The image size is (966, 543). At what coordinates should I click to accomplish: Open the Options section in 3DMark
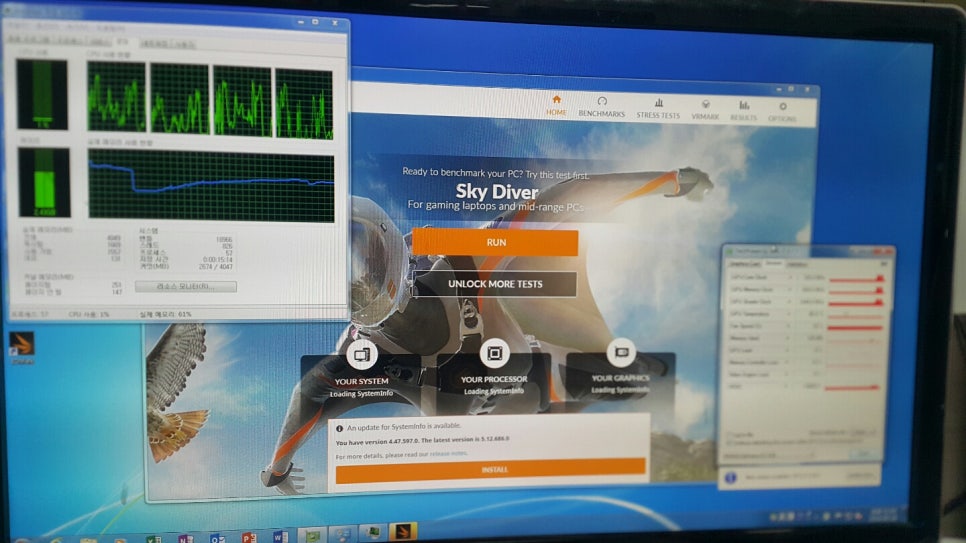coord(782,112)
